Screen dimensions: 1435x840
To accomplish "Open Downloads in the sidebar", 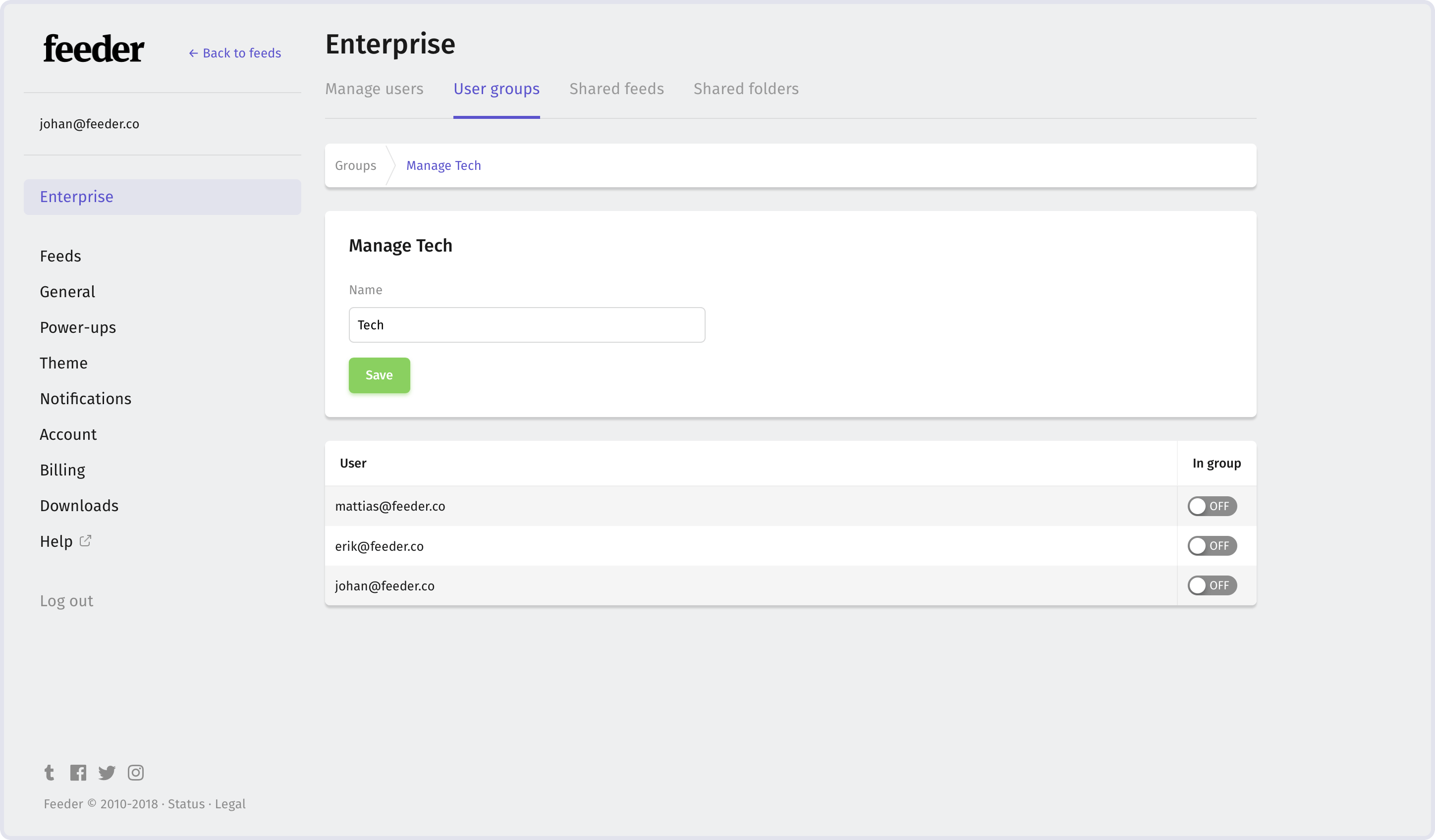I will point(79,506).
